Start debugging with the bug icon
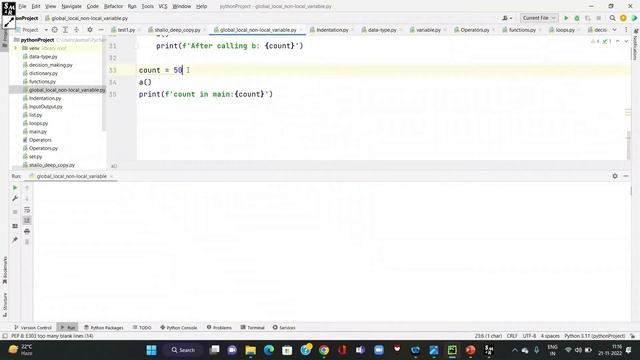The width and height of the screenshot is (640, 360). pos(577,18)
